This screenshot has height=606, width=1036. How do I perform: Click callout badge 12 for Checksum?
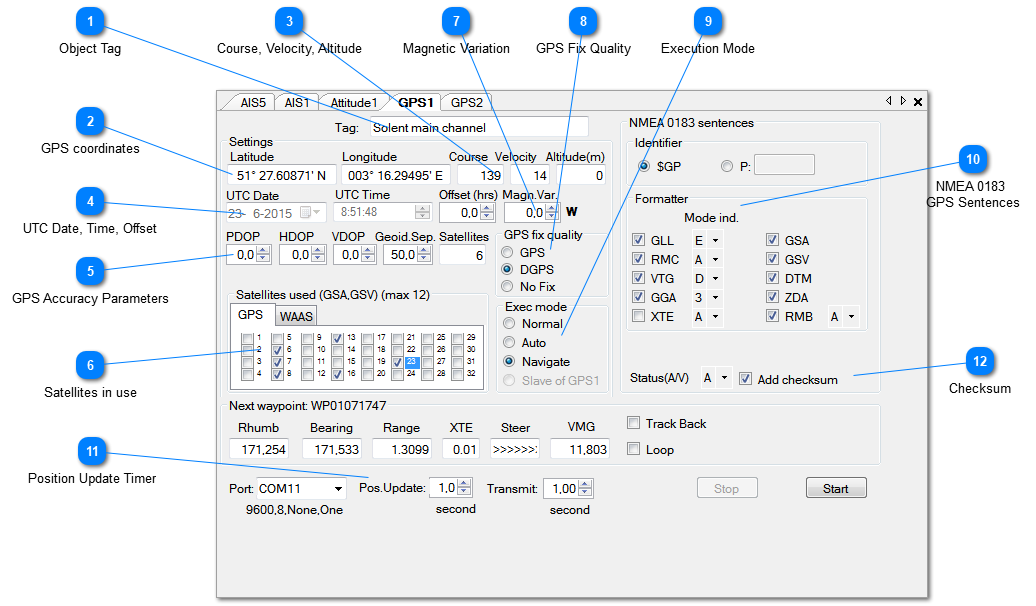click(979, 361)
